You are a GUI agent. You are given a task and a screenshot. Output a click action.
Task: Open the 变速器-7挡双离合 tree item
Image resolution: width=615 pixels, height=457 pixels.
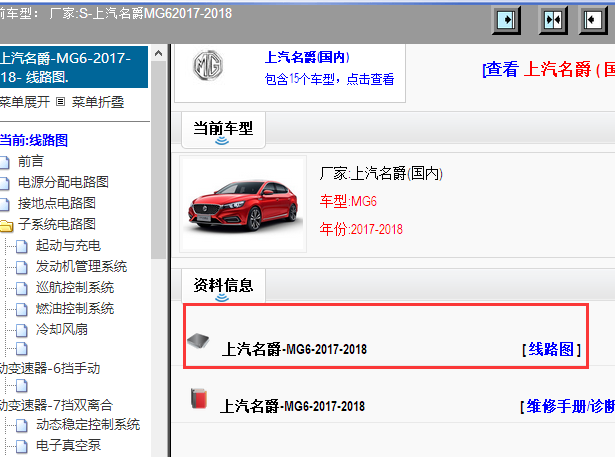click(x=56, y=405)
